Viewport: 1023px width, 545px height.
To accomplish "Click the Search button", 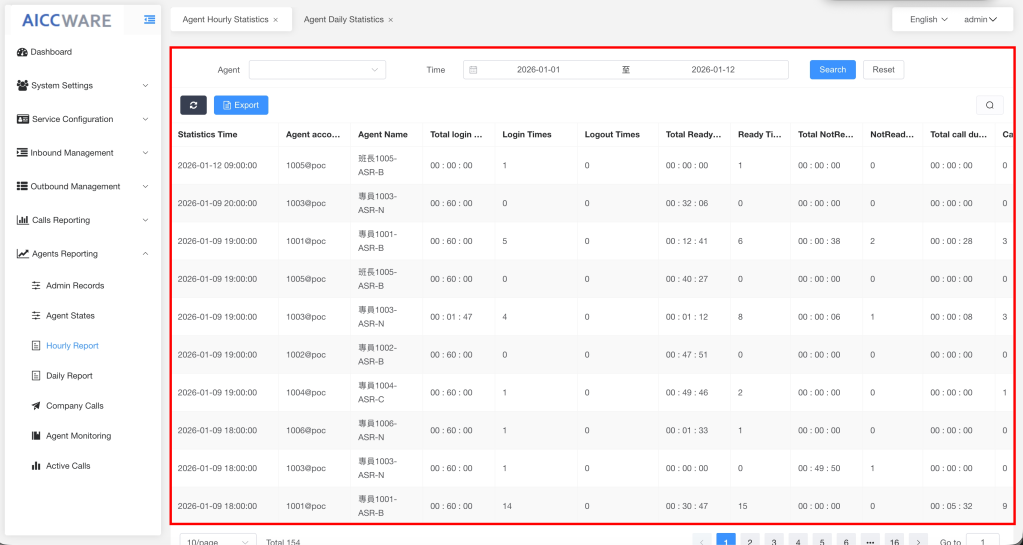I will (832, 70).
